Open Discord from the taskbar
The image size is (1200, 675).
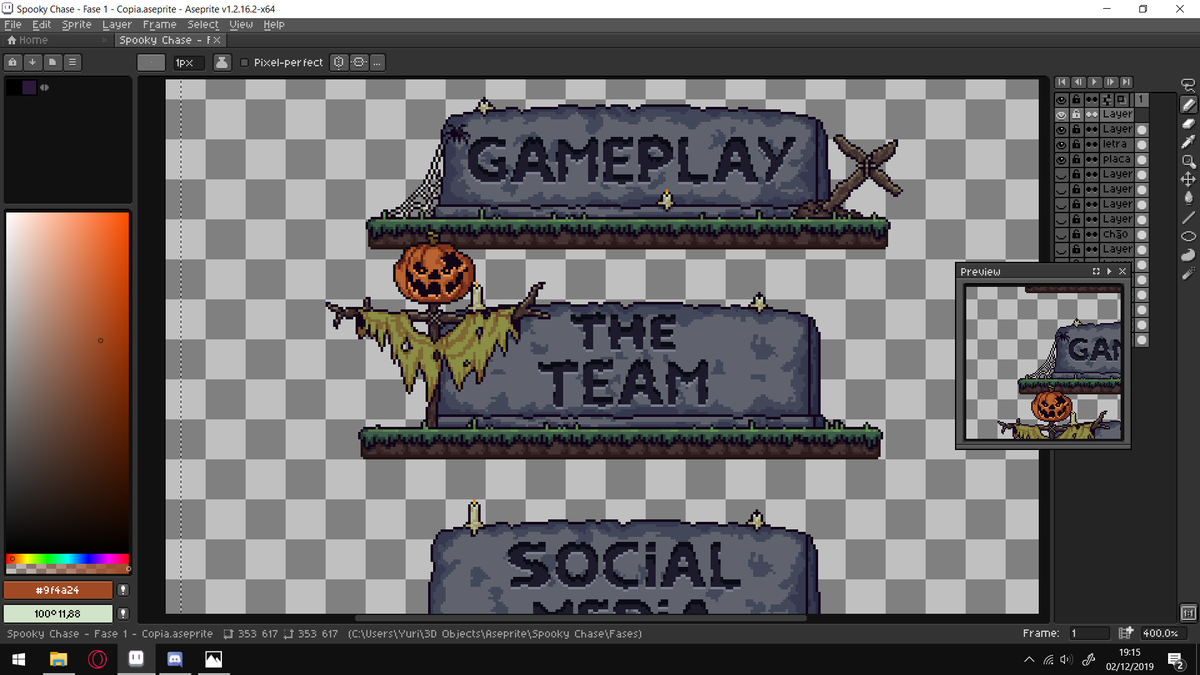click(x=175, y=660)
